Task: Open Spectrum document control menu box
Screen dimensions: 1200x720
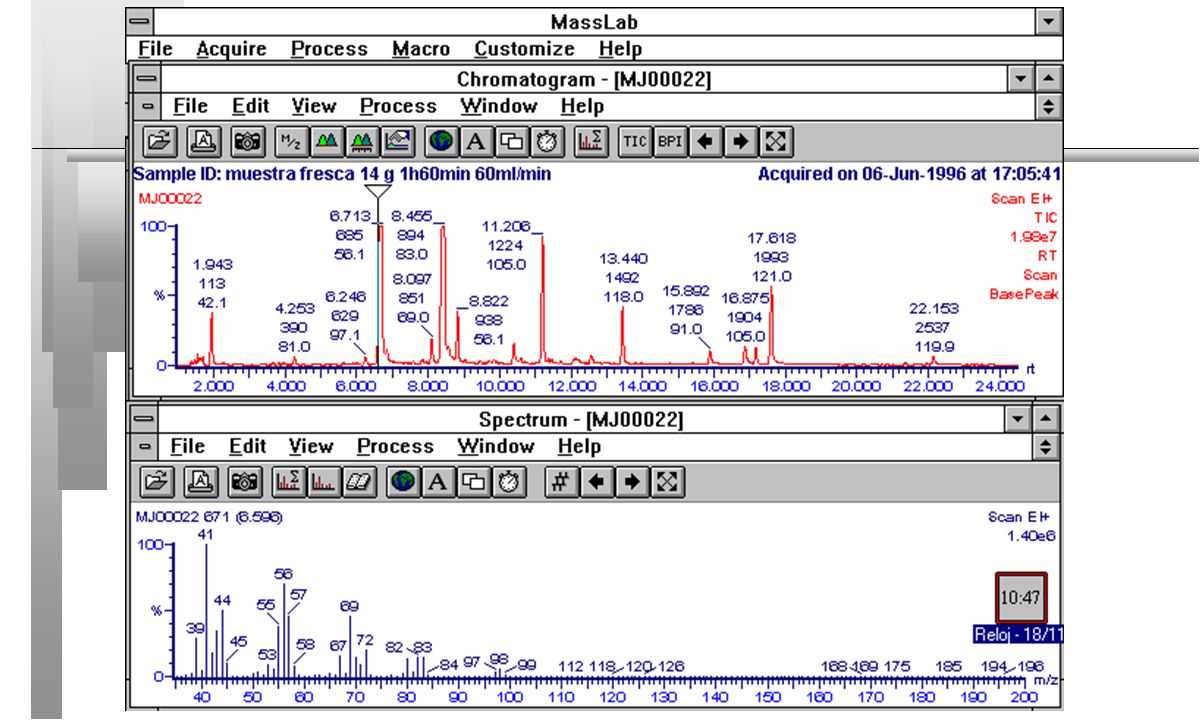Action: (x=147, y=446)
